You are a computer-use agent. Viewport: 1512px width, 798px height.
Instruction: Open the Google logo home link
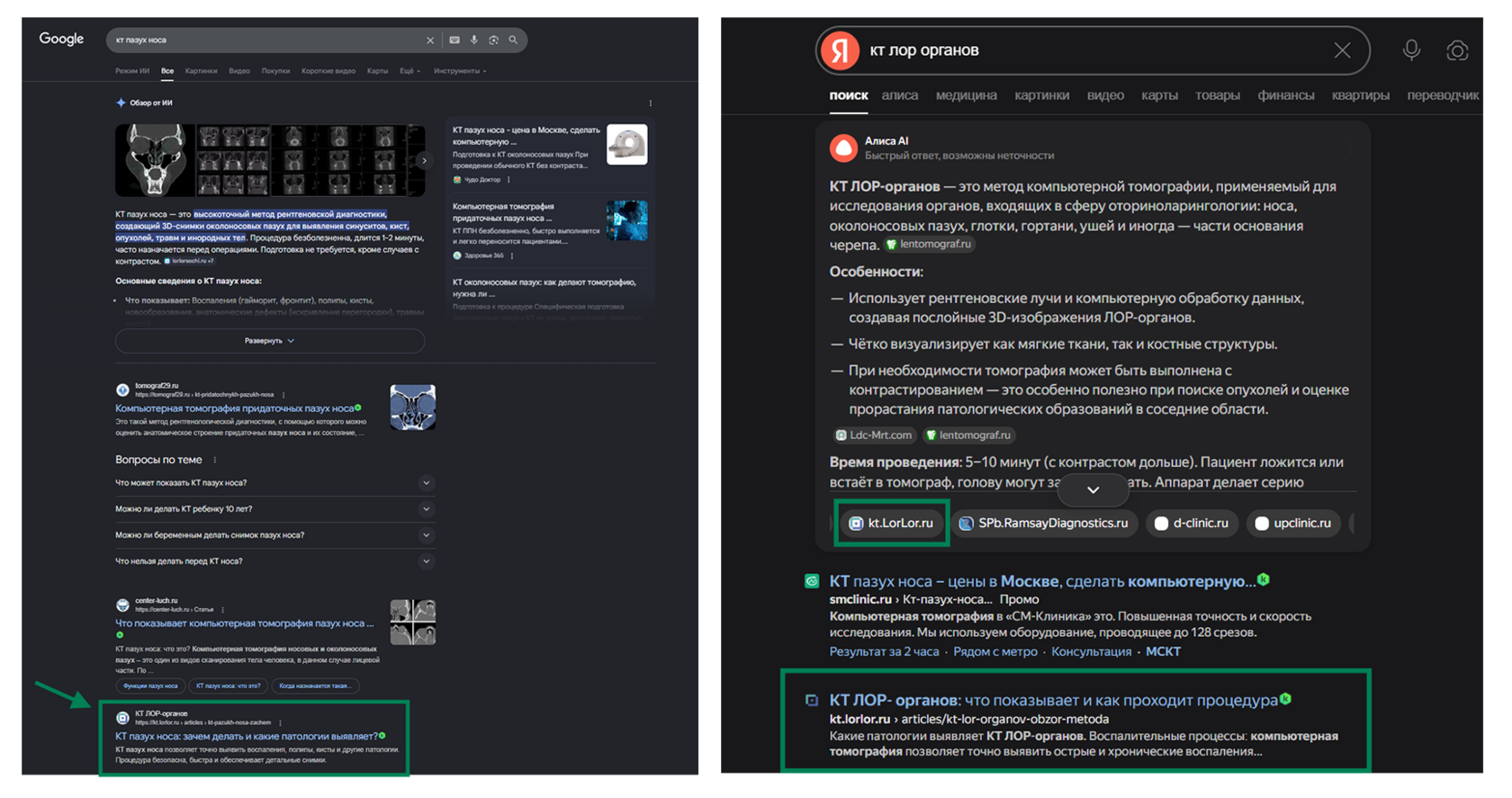click(x=61, y=39)
